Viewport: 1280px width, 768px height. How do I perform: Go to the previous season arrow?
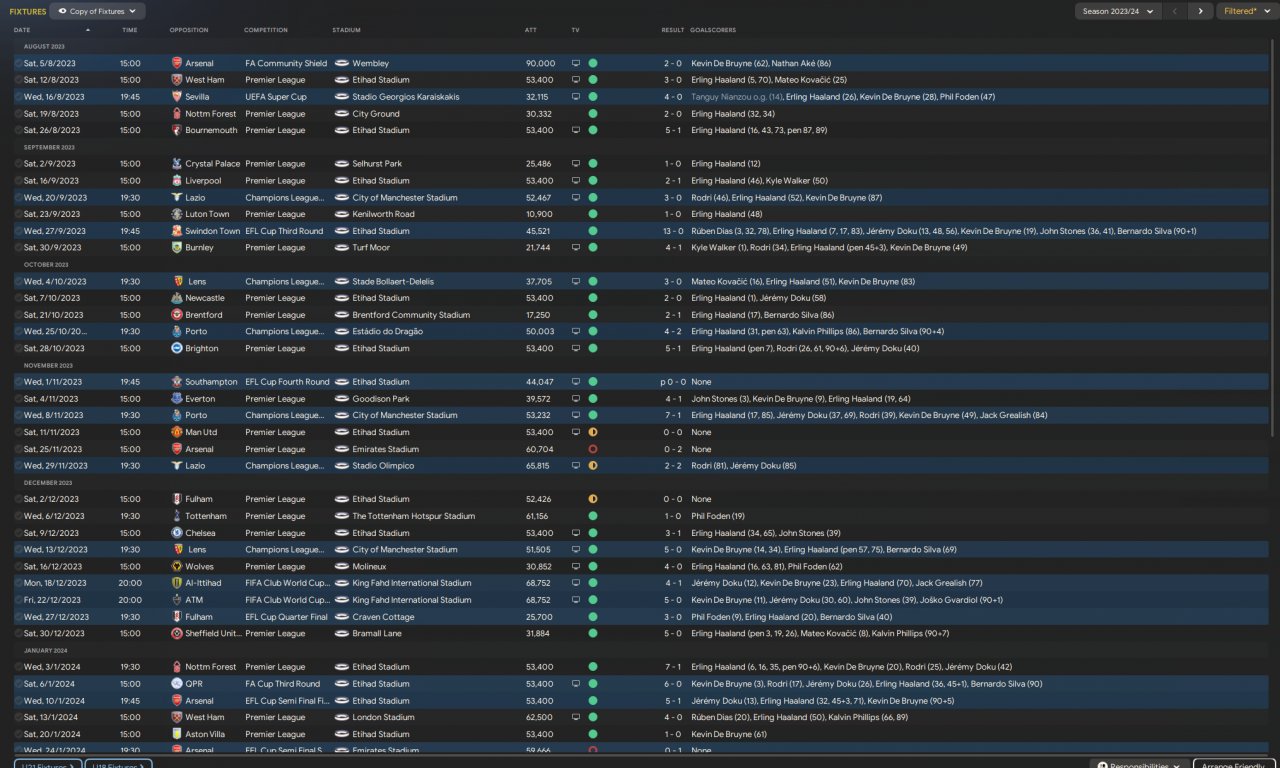(x=1175, y=11)
